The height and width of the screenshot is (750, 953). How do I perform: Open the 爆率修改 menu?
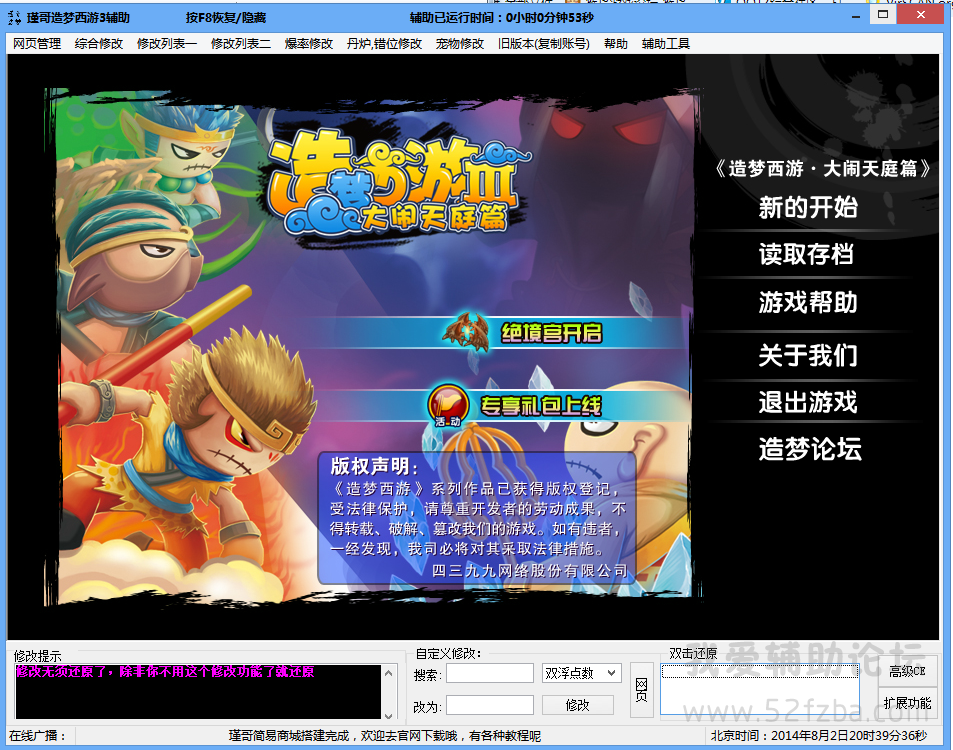309,44
